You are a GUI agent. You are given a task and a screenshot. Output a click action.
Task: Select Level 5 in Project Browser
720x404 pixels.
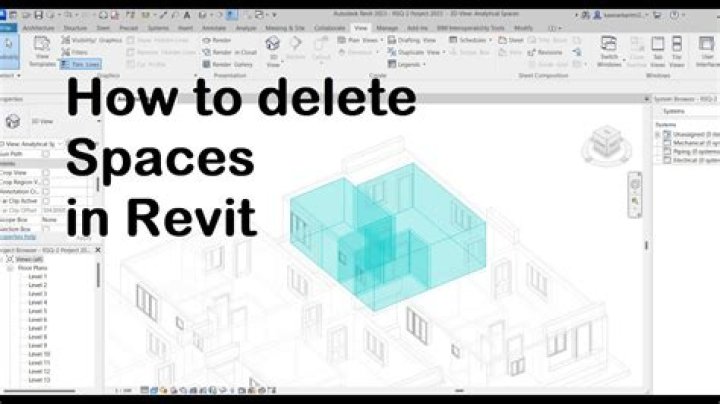tap(38, 310)
